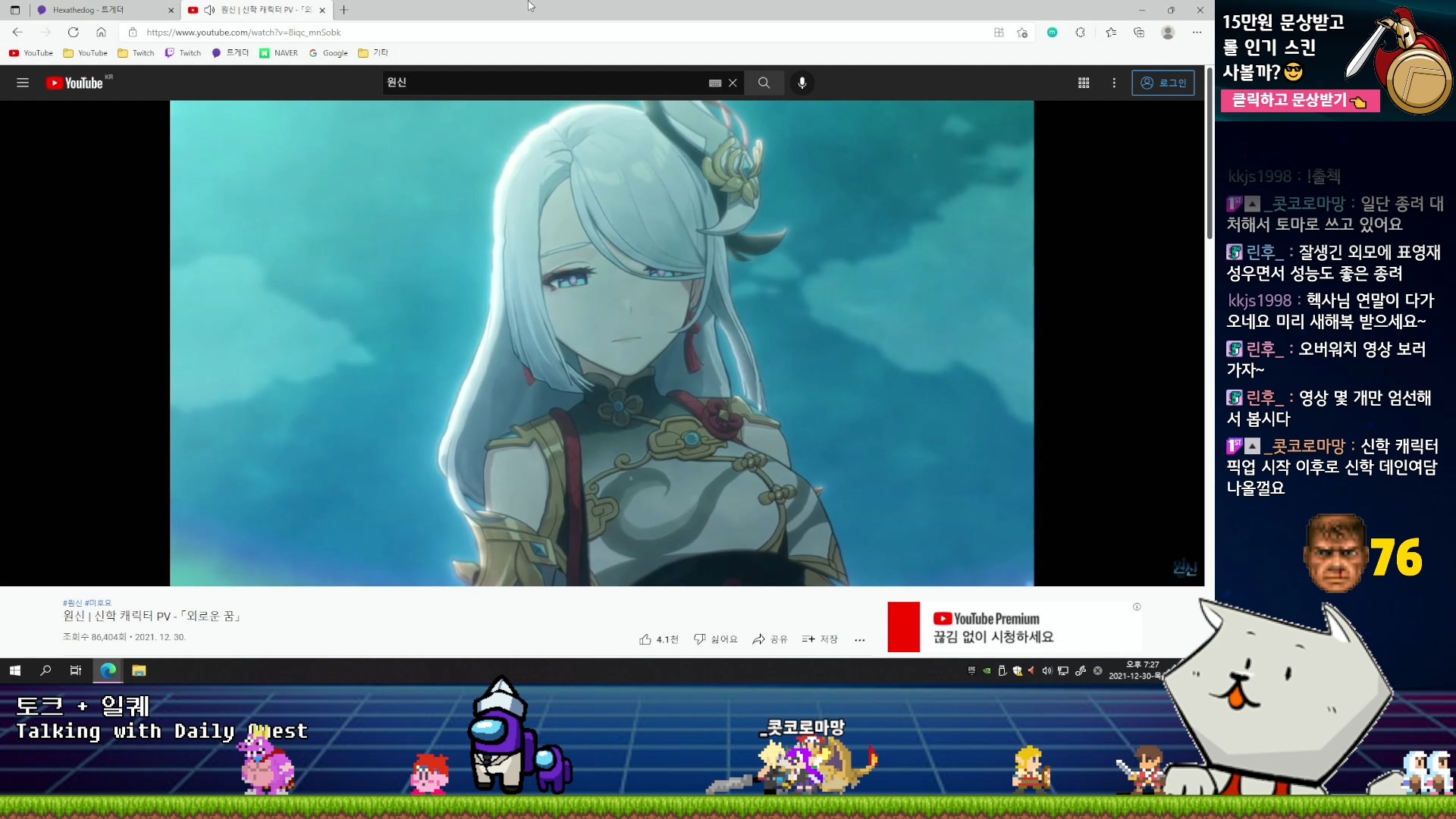1456x819 pixels.
Task: Open File Explorer from the Windows taskbar
Action: (x=139, y=670)
